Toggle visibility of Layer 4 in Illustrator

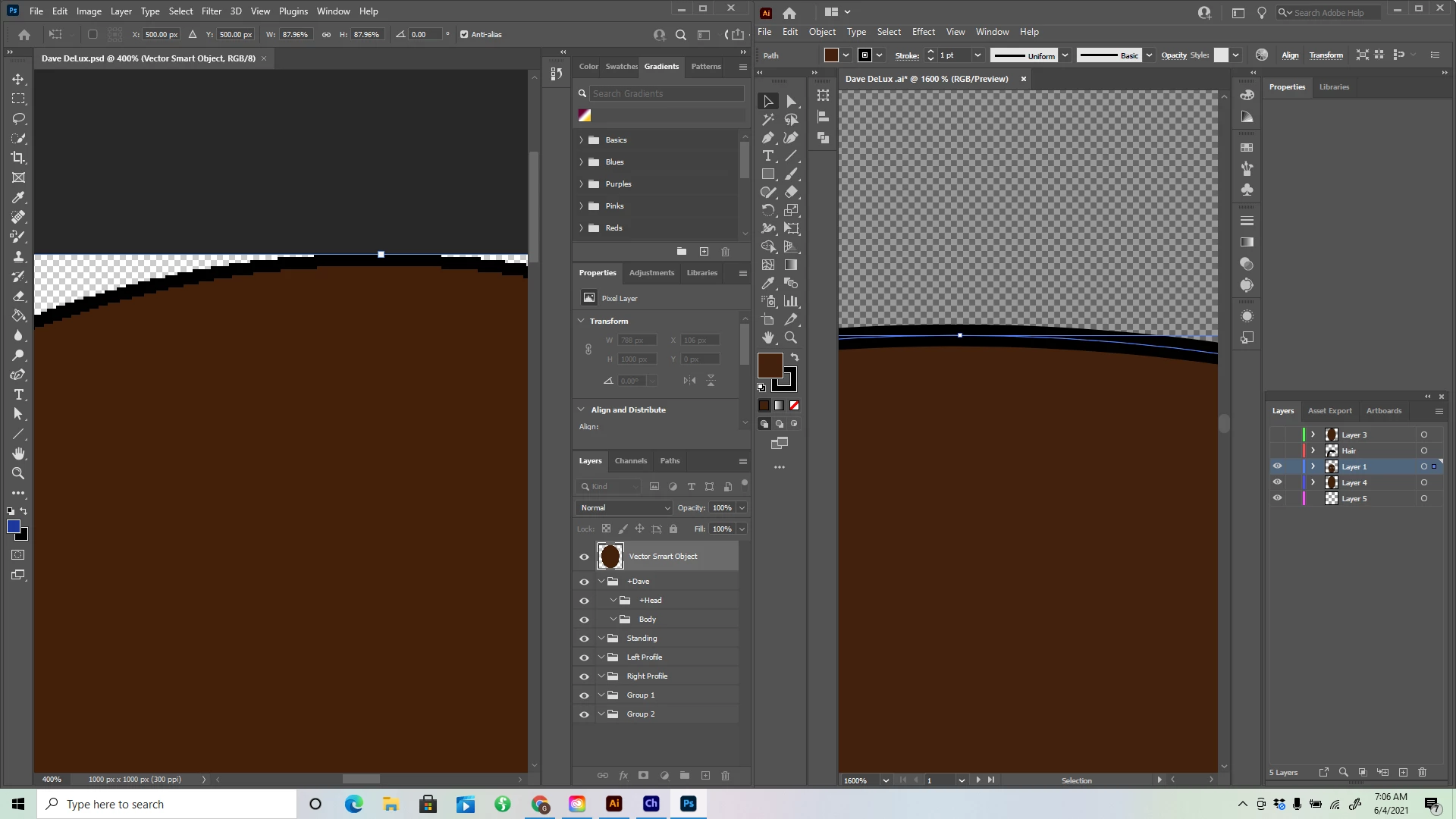click(x=1277, y=482)
